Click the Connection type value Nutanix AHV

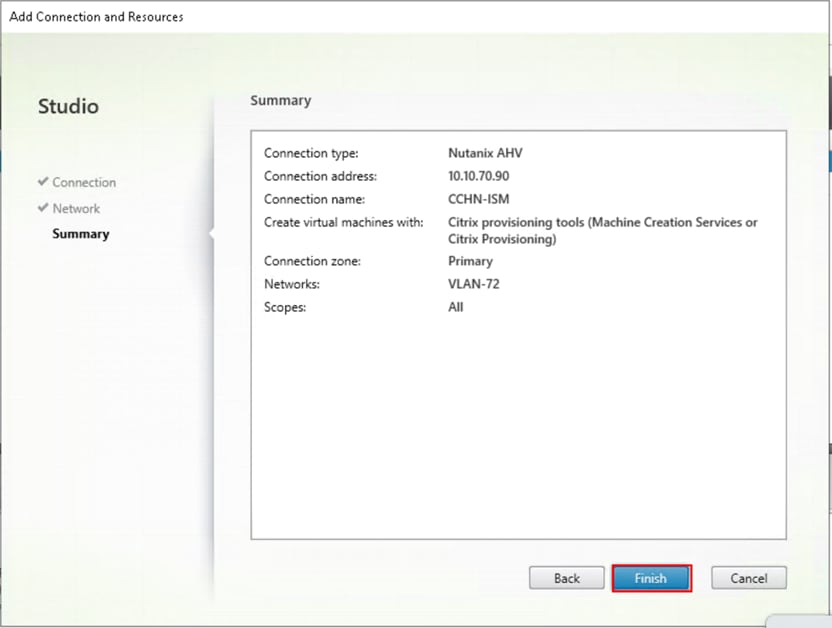[483, 153]
